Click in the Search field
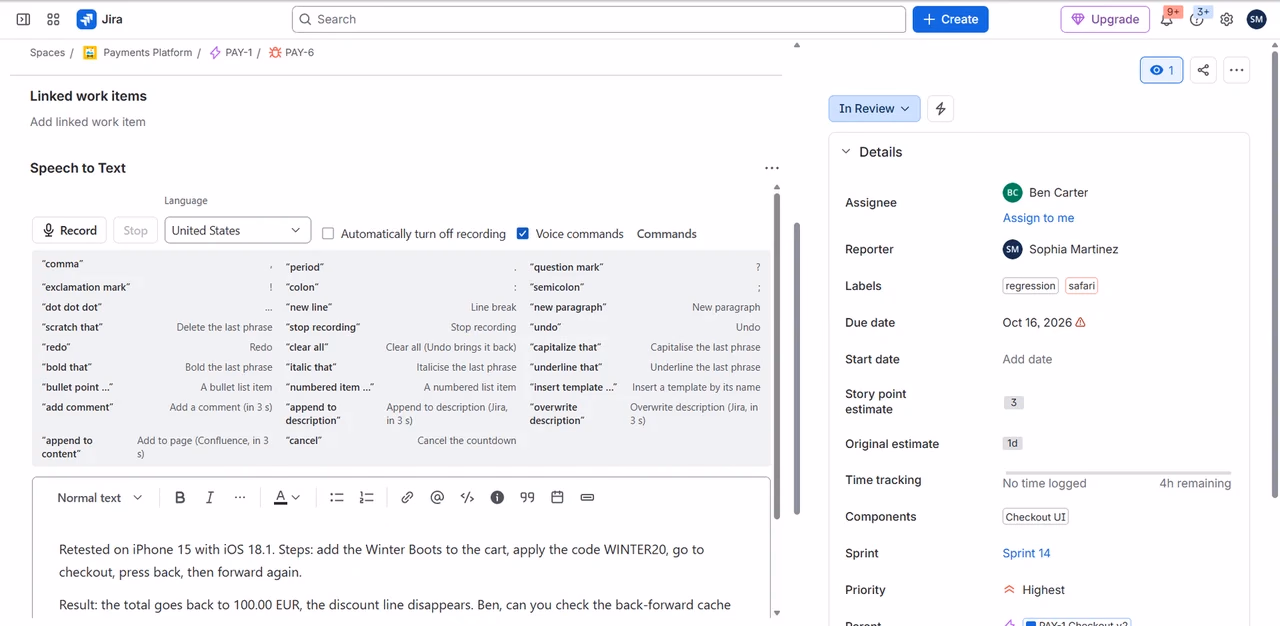The width and height of the screenshot is (1280, 626). [x=599, y=19]
